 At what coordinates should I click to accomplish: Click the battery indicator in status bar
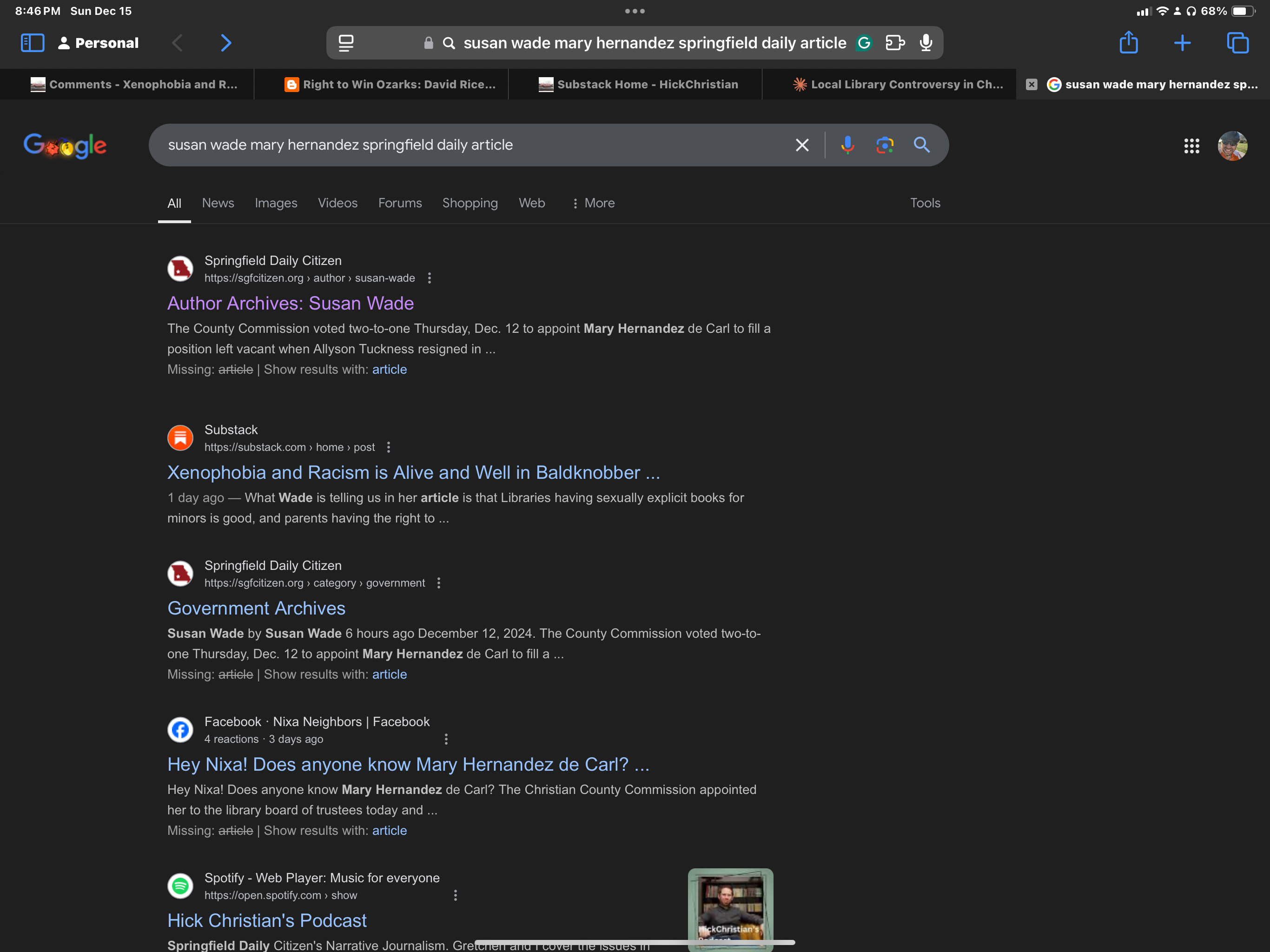click(x=1243, y=11)
